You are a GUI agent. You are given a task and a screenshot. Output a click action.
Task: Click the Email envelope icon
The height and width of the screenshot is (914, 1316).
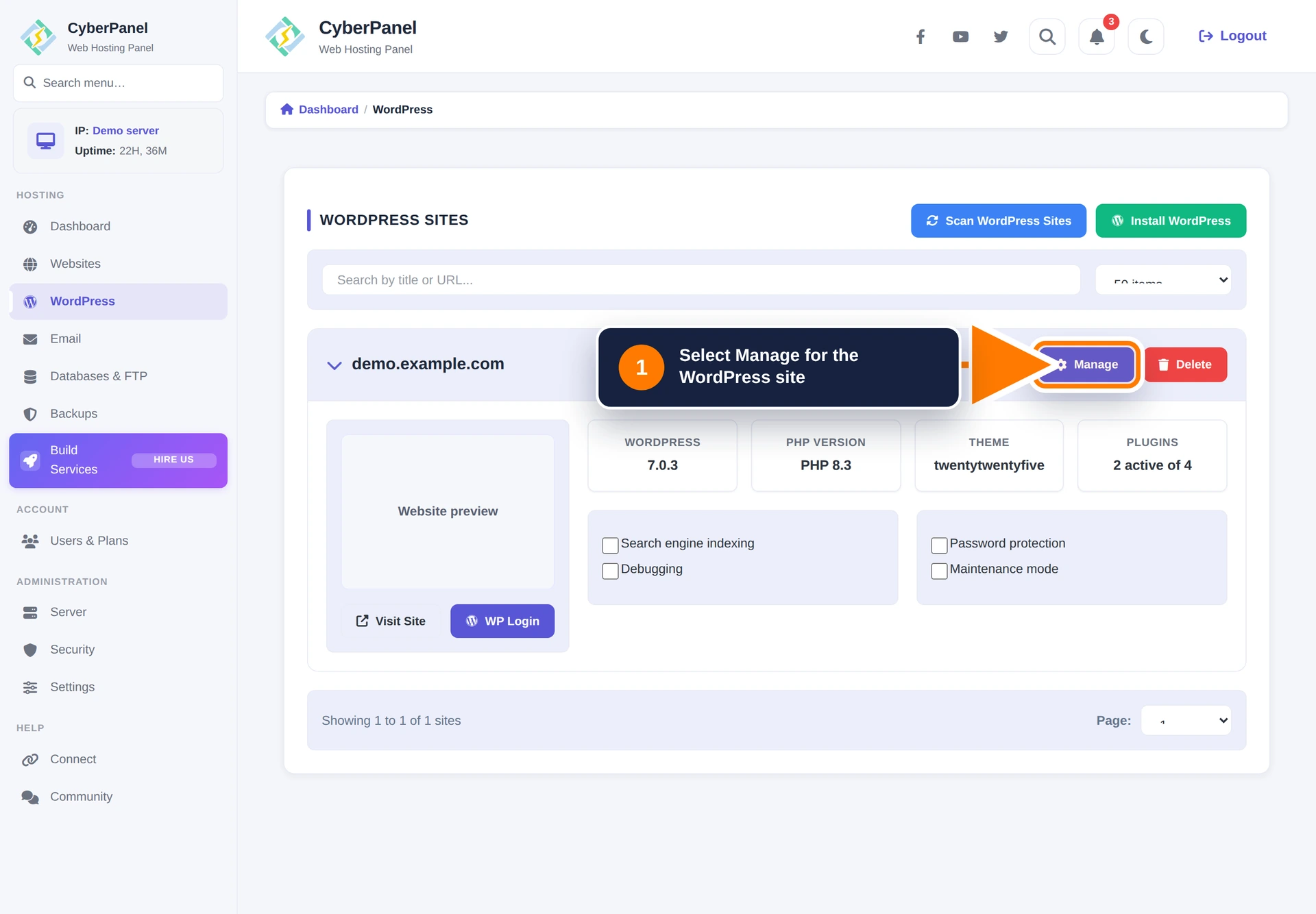30,339
